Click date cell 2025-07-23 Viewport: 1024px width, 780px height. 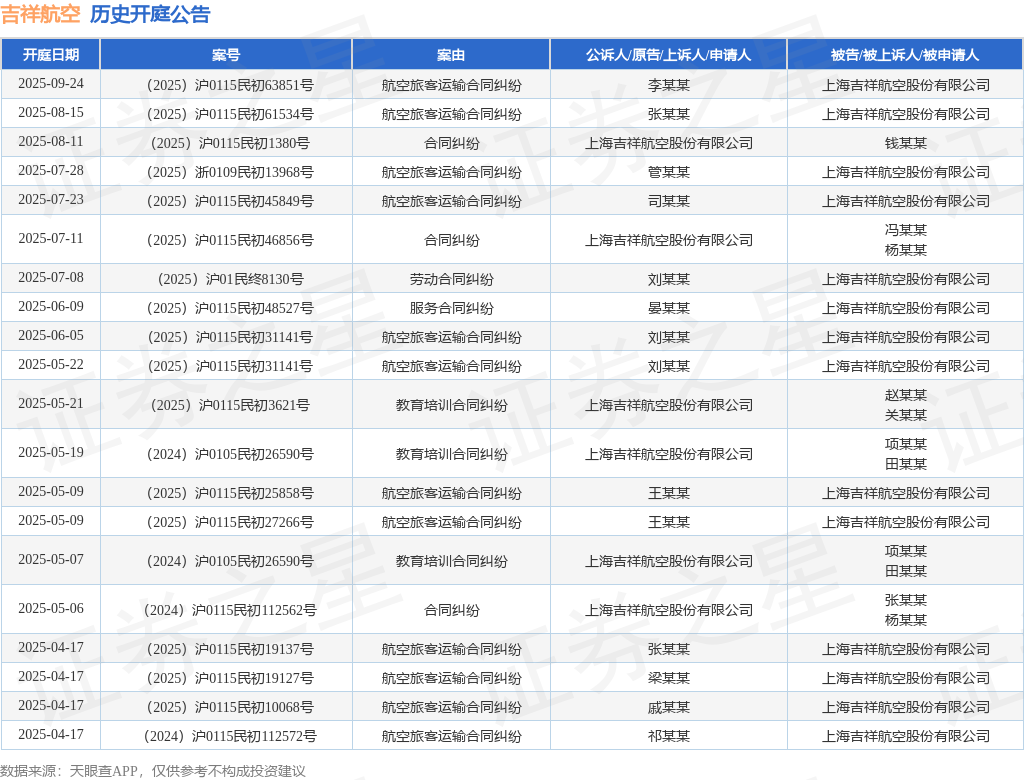pyautogui.click(x=51, y=199)
